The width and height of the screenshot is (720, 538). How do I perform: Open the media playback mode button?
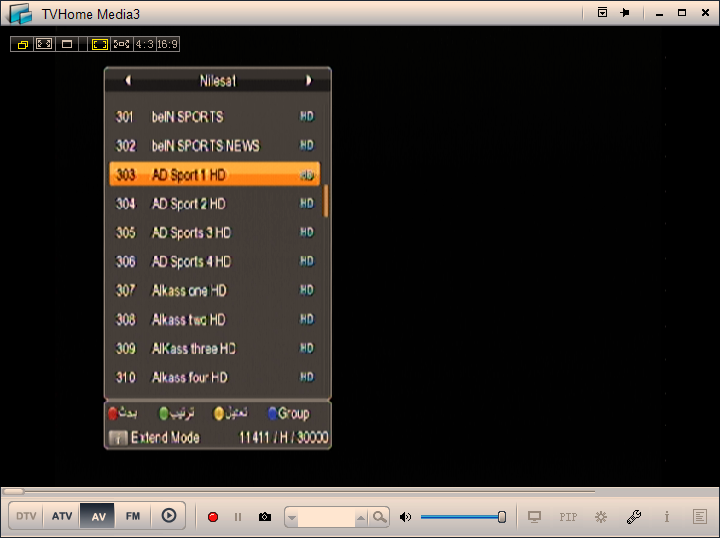pos(169,516)
